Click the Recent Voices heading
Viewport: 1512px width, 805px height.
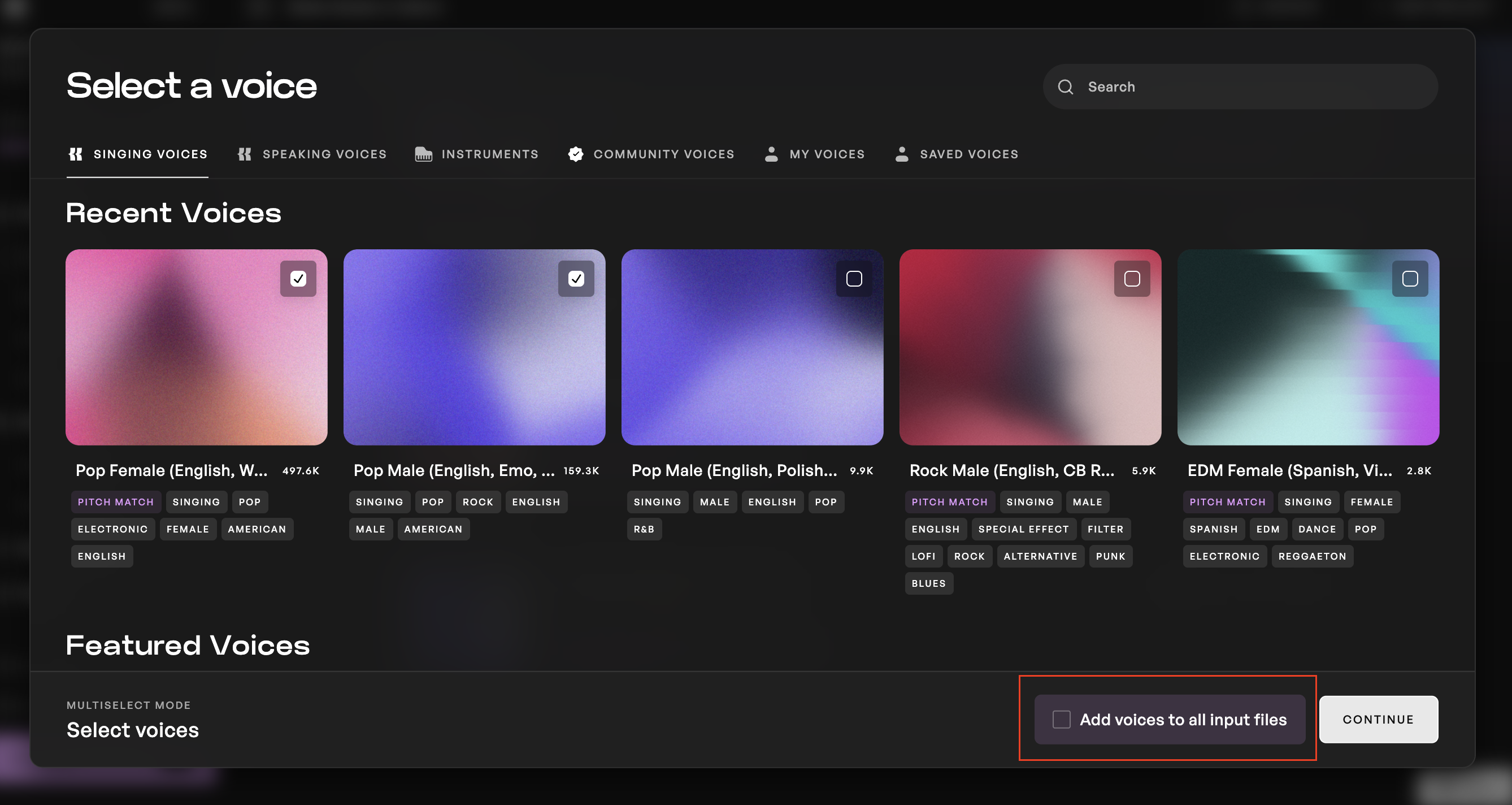pos(173,213)
